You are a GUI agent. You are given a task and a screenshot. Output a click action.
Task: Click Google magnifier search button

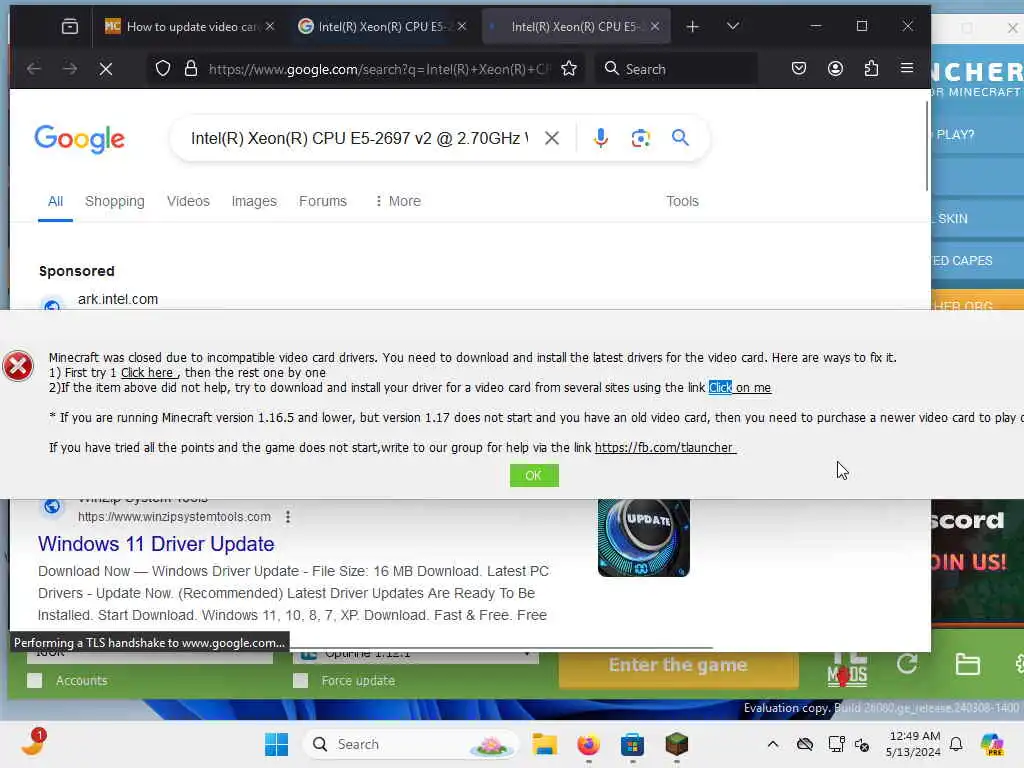680,138
